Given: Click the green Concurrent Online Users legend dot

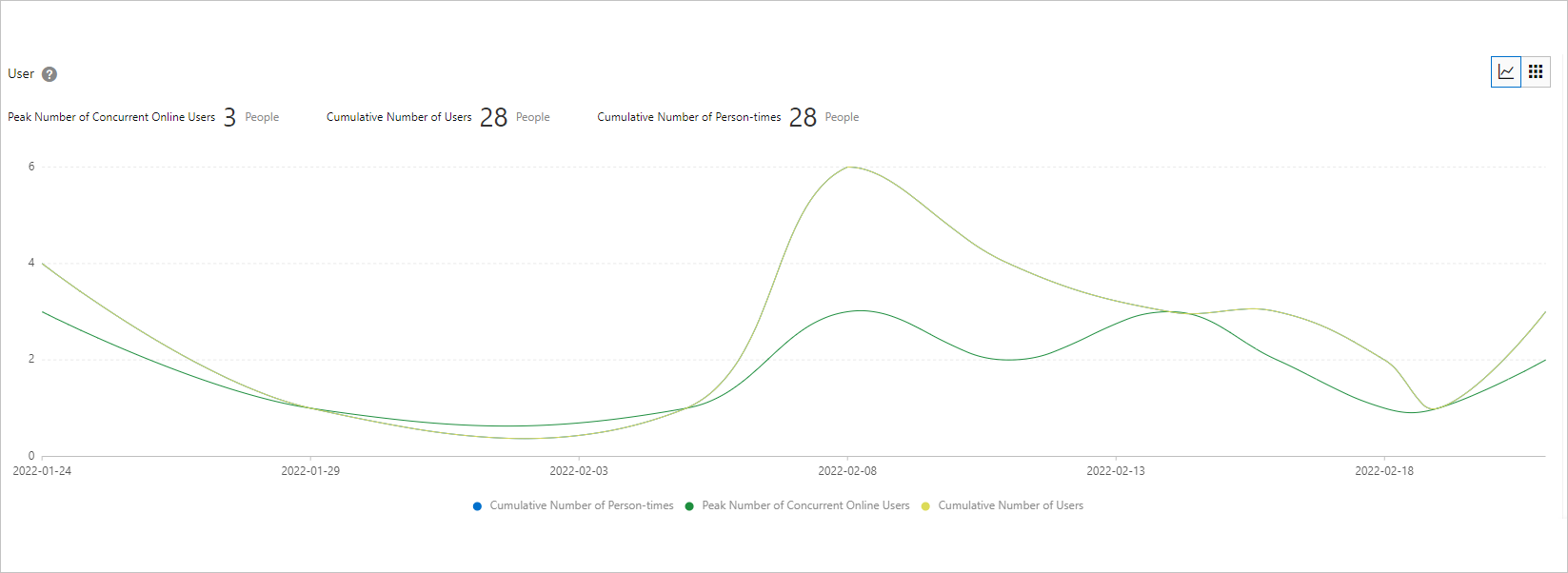Looking at the screenshot, I should [689, 506].
